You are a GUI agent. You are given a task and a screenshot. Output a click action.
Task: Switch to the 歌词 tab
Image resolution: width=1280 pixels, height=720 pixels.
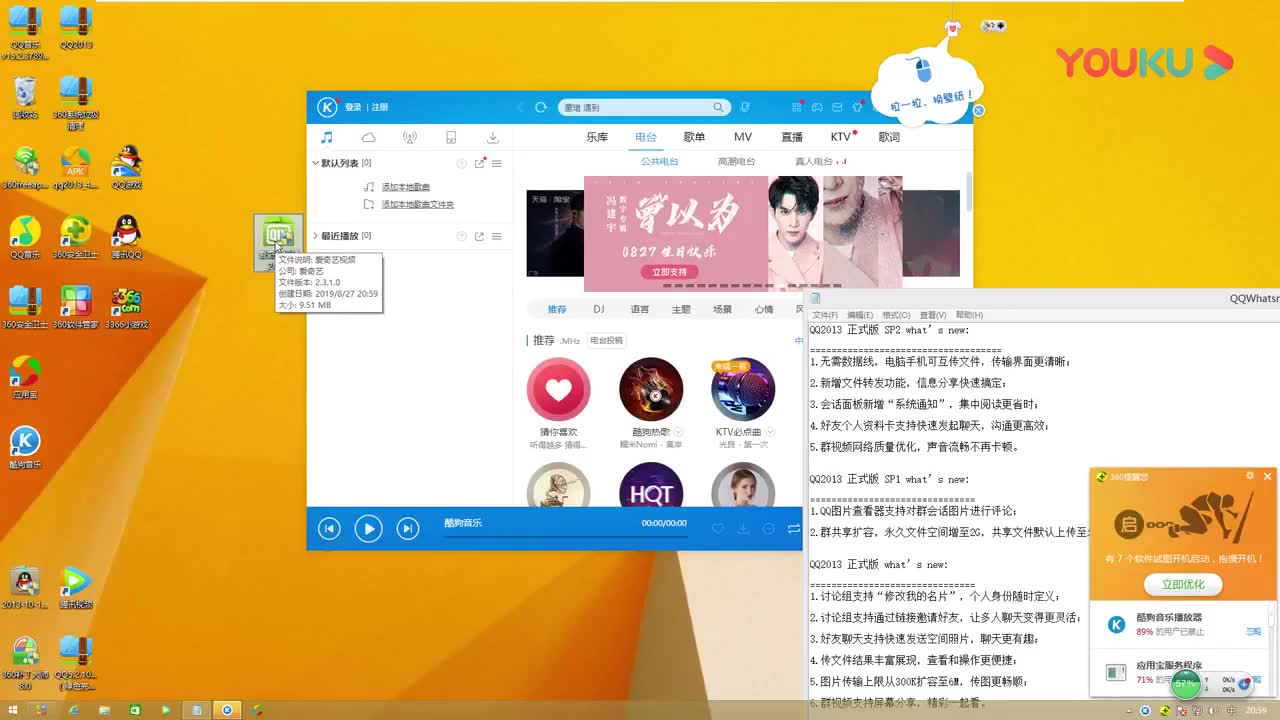pyautogui.click(x=889, y=137)
